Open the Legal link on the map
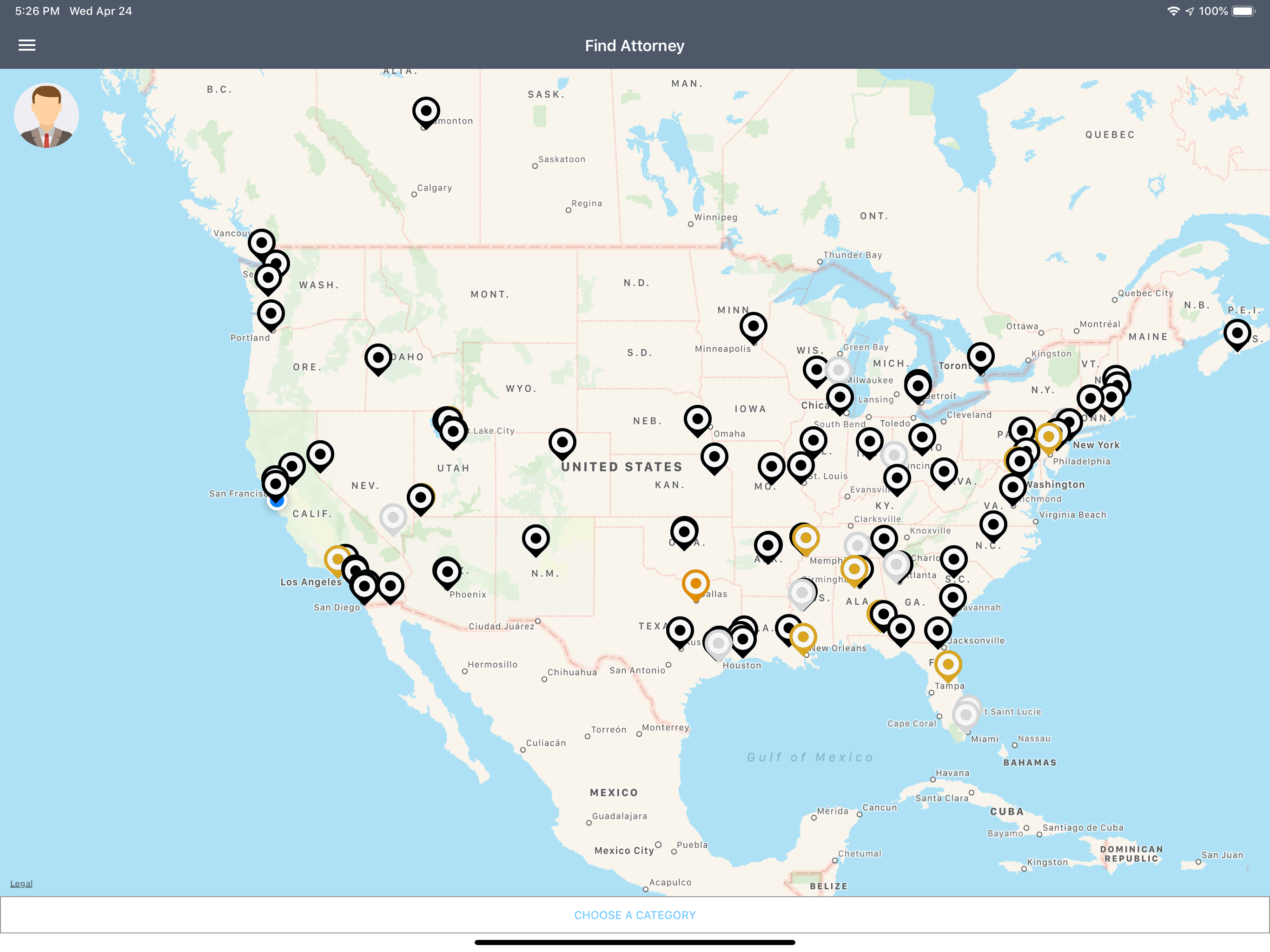 tap(21, 884)
